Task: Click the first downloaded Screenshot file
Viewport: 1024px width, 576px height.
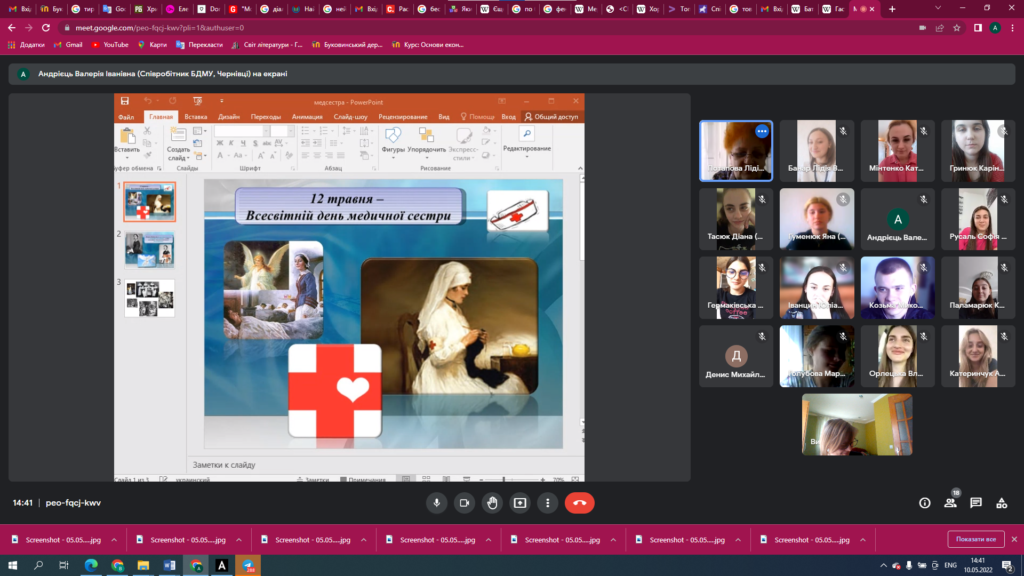Action: (58, 539)
